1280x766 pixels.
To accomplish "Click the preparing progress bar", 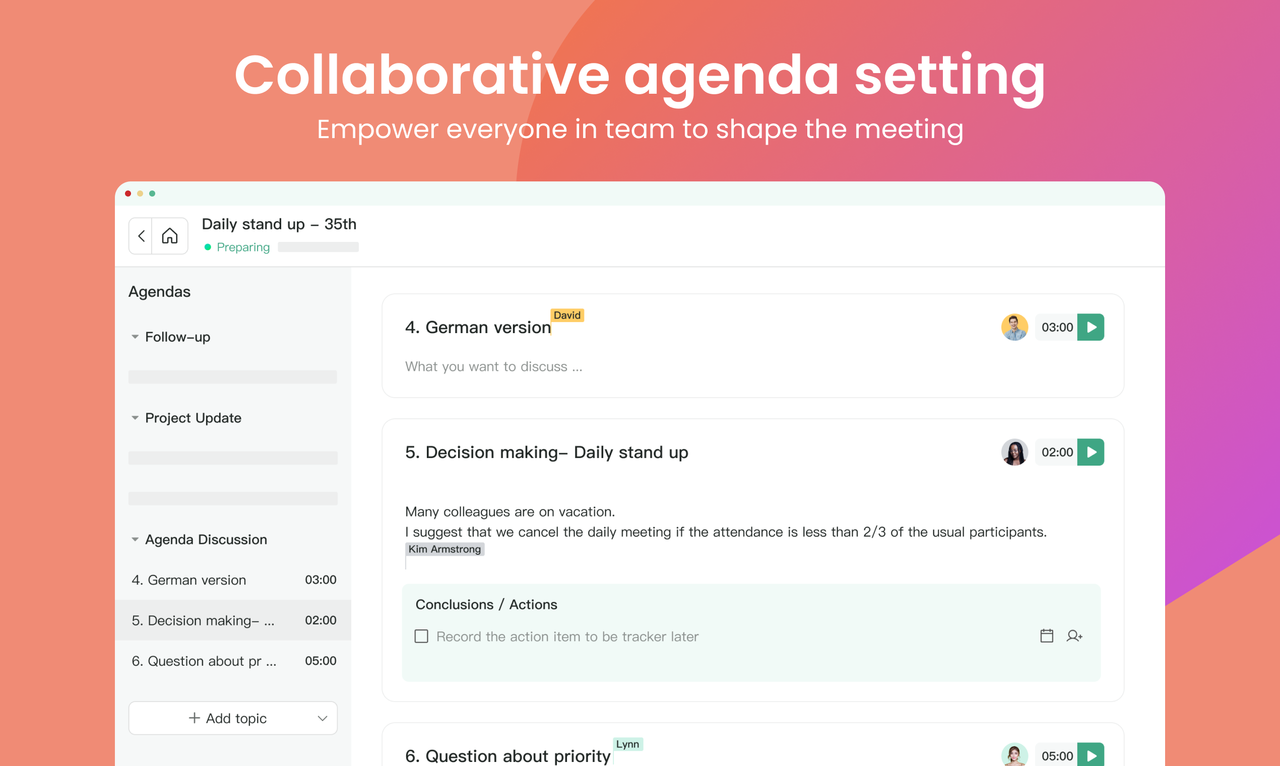I will (318, 247).
